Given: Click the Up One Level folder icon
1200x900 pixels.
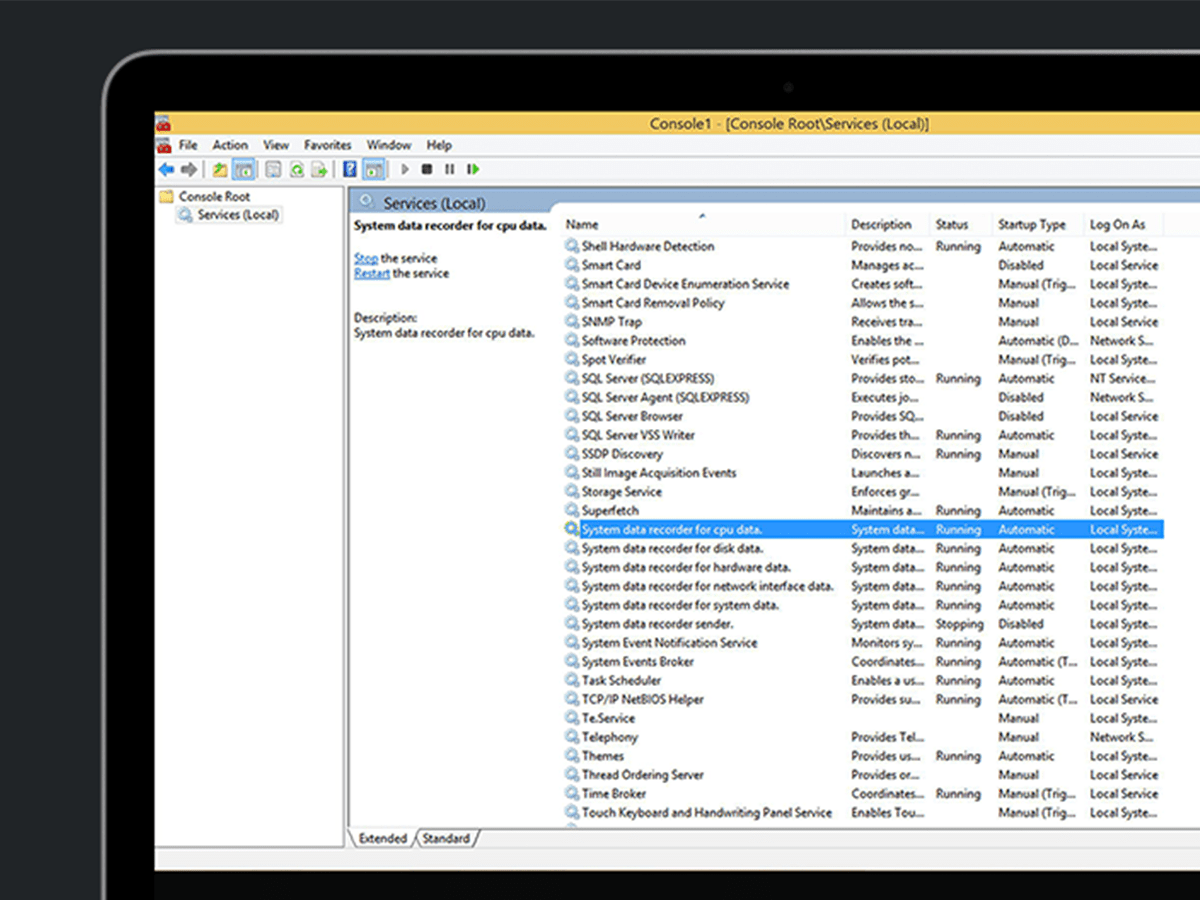Looking at the screenshot, I should coord(220,170).
